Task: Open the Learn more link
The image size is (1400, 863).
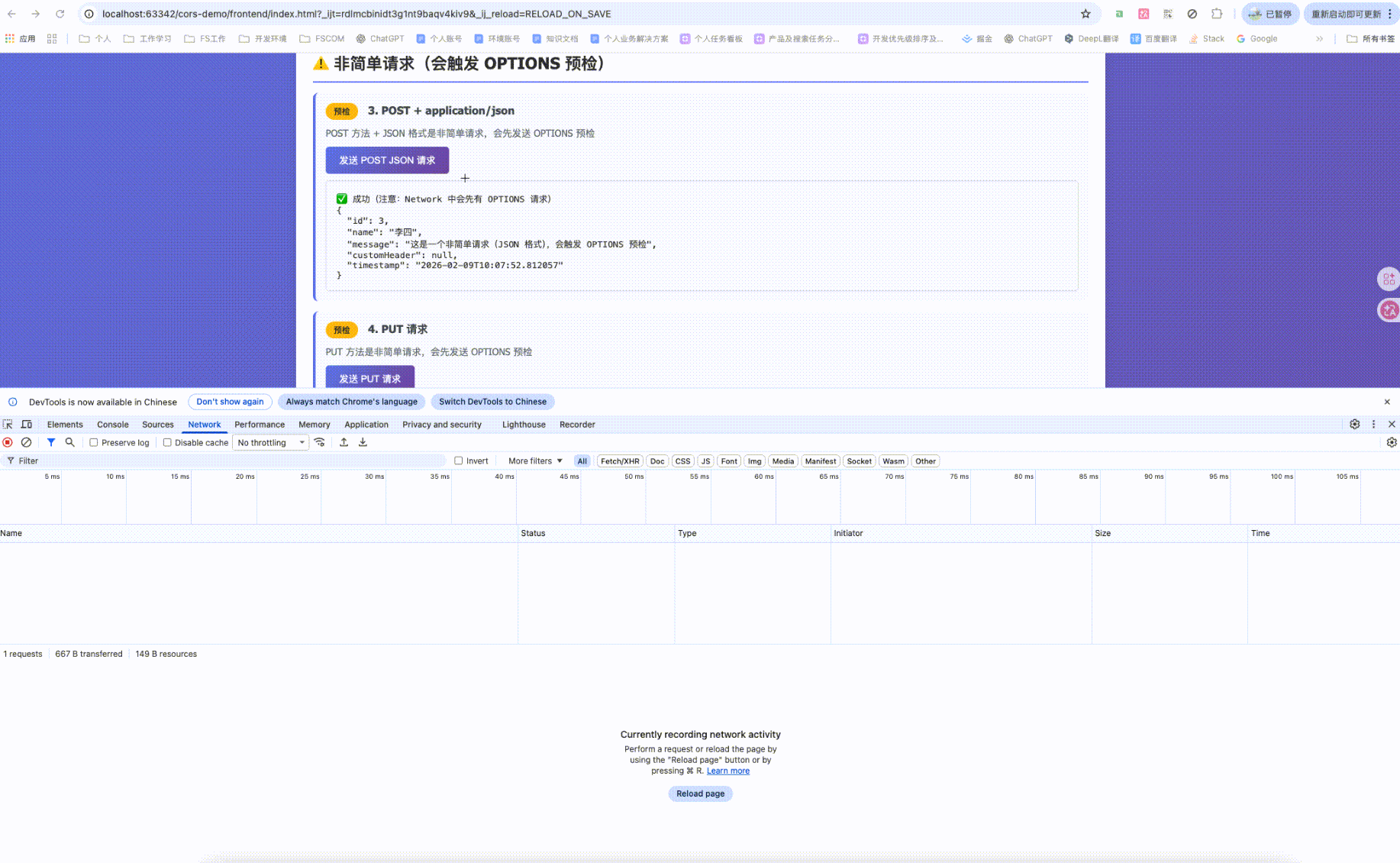Action: [x=728, y=771]
